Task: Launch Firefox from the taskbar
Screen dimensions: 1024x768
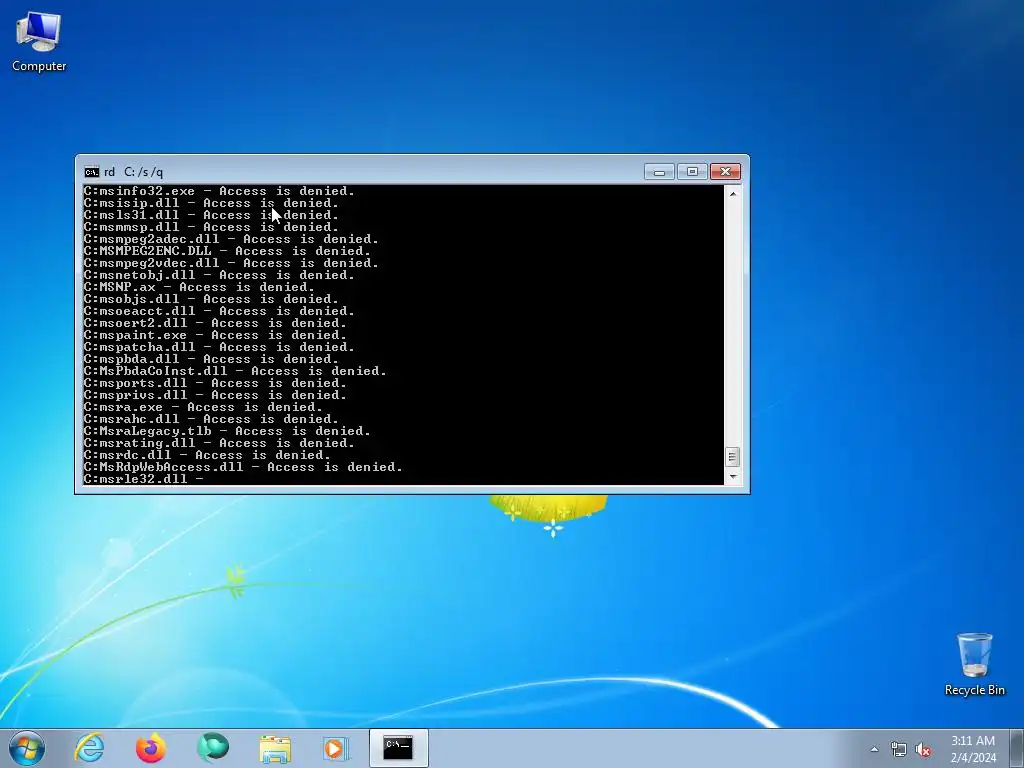Action: point(151,748)
